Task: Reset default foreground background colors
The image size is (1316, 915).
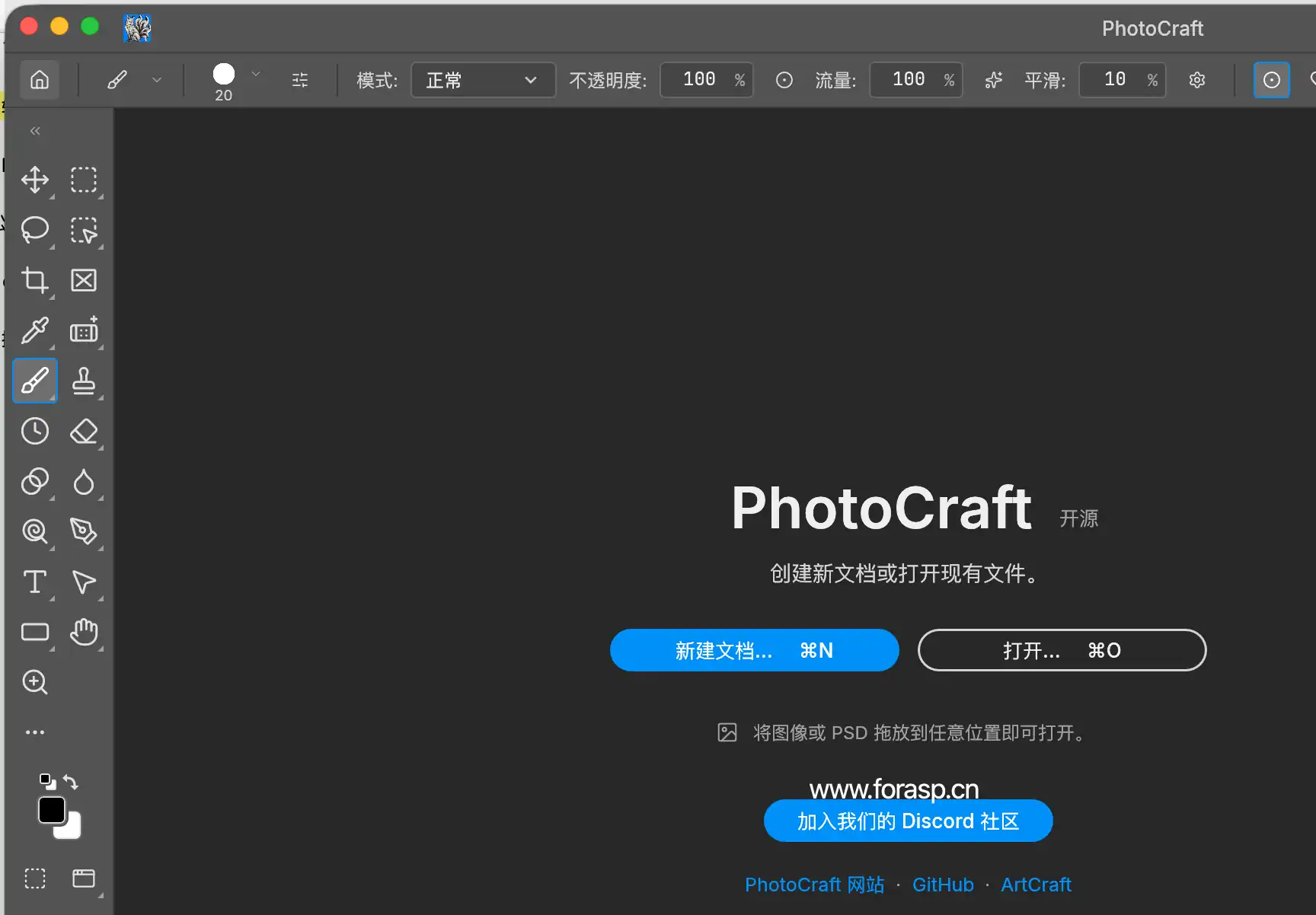Action: (x=47, y=782)
